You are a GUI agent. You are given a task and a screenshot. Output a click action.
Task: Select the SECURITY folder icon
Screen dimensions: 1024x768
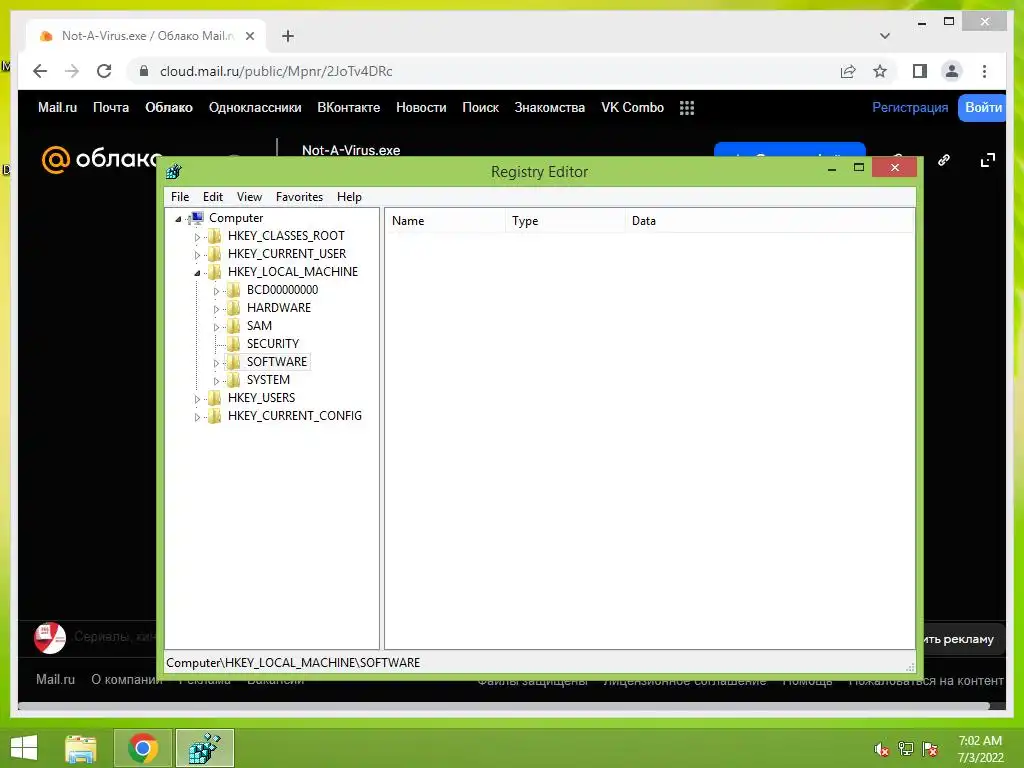coord(233,344)
